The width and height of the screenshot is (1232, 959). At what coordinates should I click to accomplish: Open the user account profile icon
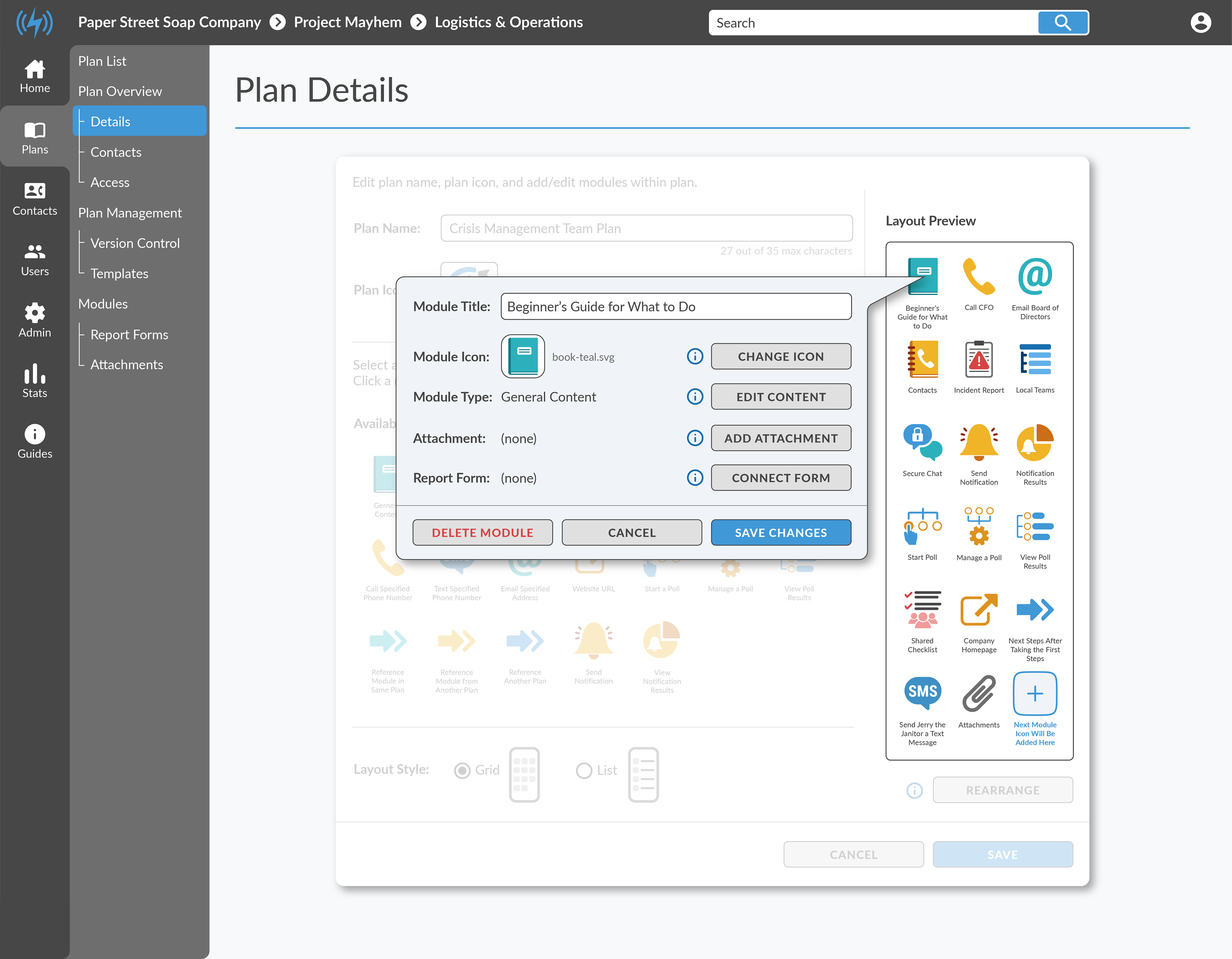pos(1201,23)
